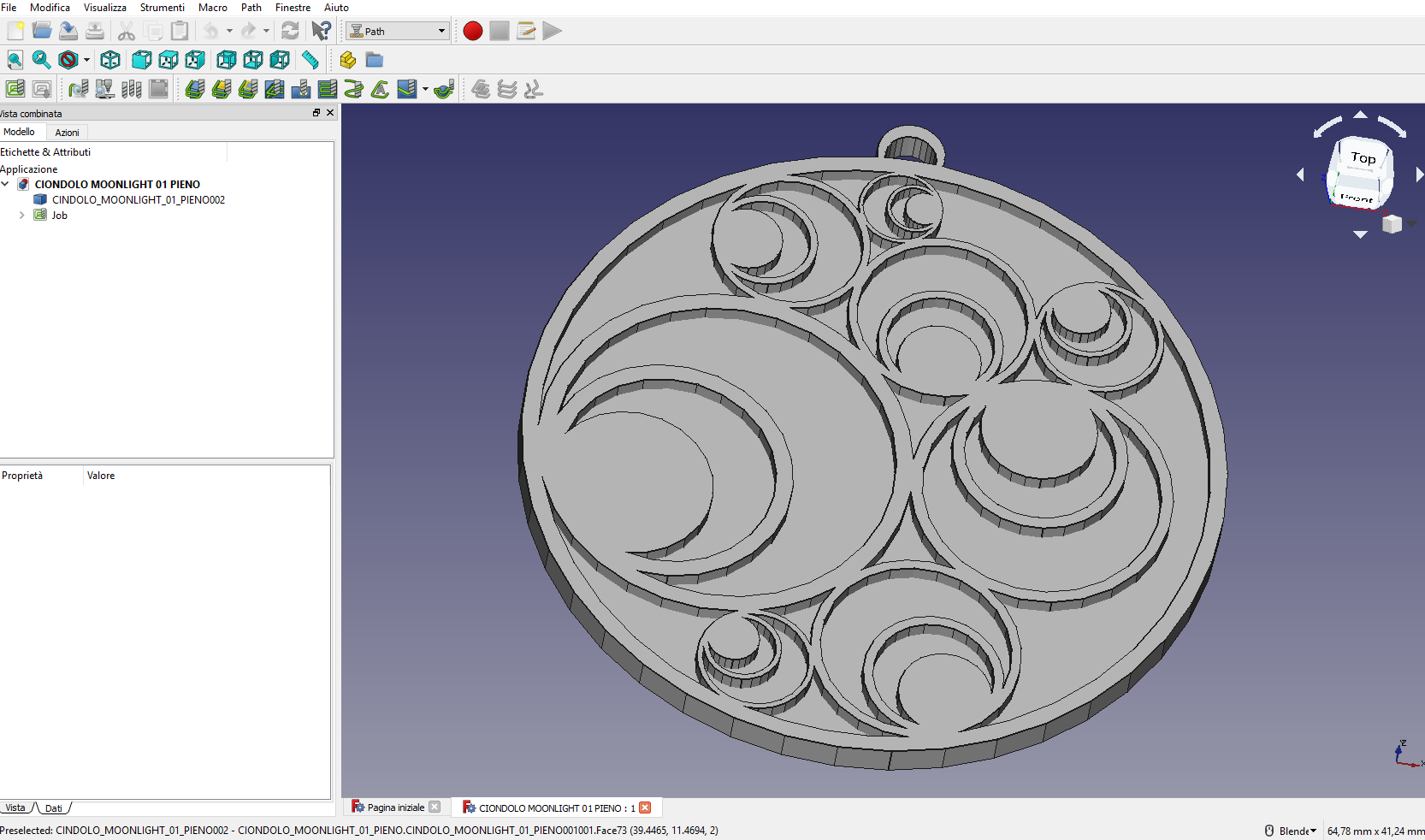Click the Select Loop drill-bits icon
The image size is (1425, 840).
tap(132, 89)
